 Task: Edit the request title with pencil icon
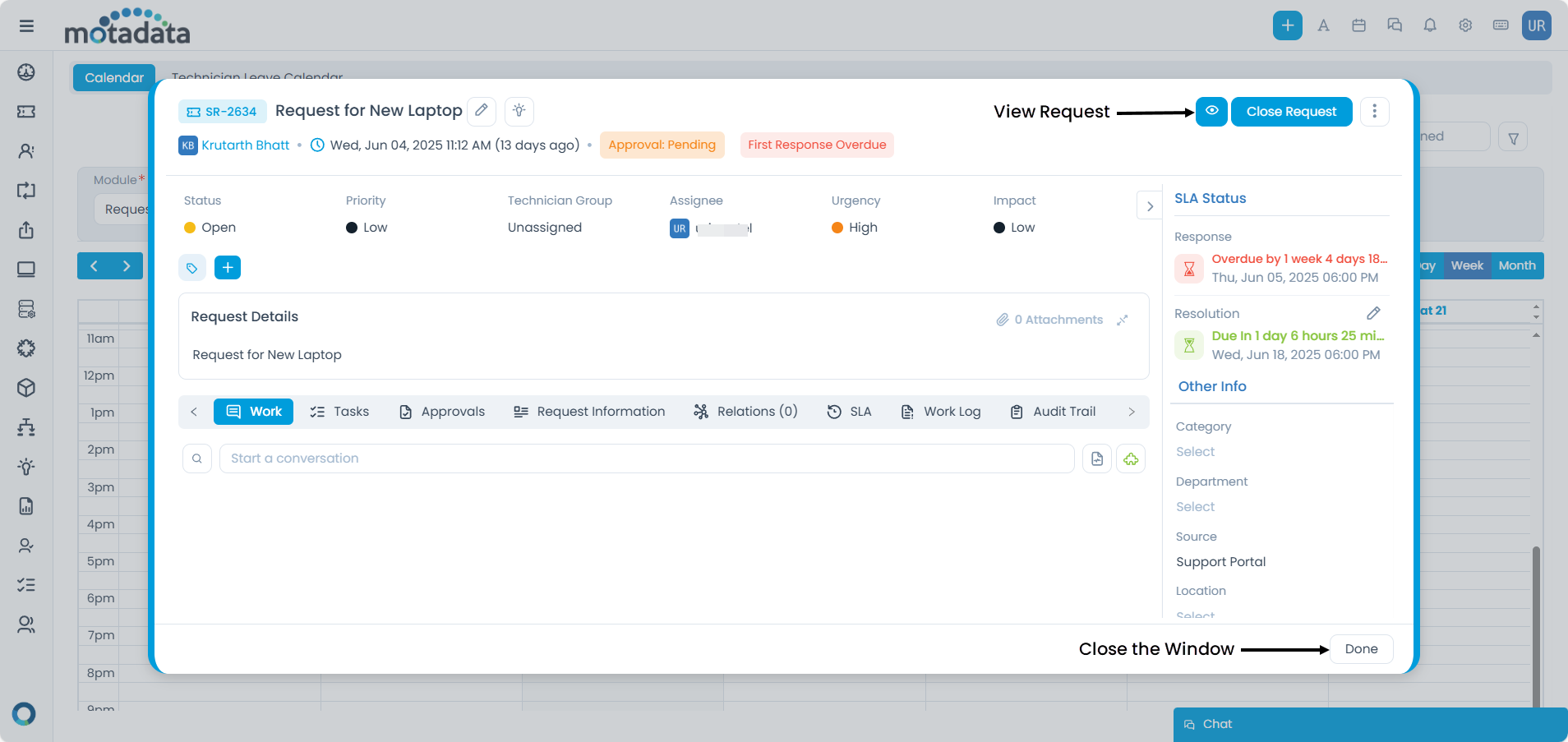(482, 110)
